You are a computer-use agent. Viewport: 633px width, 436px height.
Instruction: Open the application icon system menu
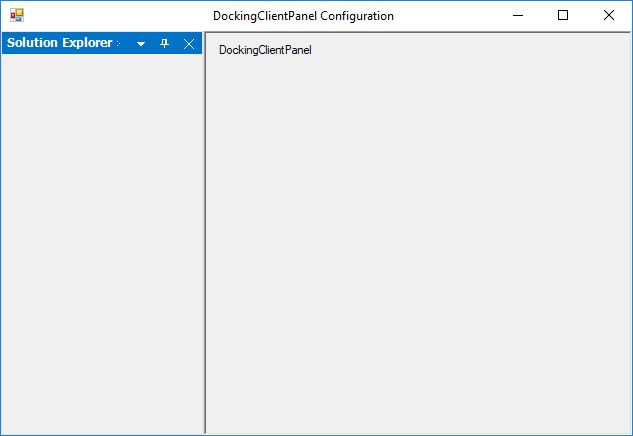pos(17,15)
